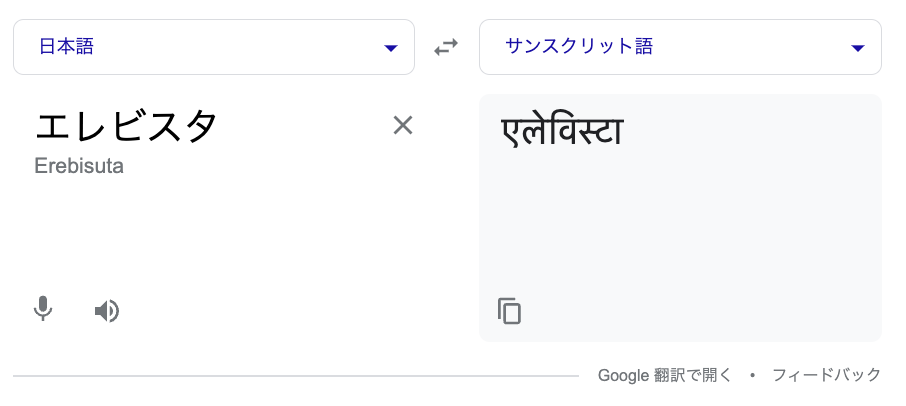Clear the source text with the X
The width and height of the screenshot is (906, 406).
[403, 125]
